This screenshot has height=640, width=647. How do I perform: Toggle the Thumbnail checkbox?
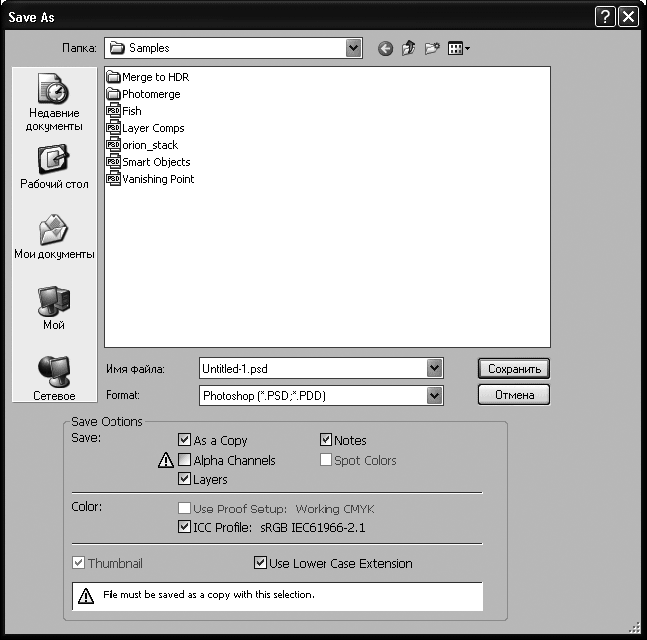pyautogui.click(x=78, y=563)
